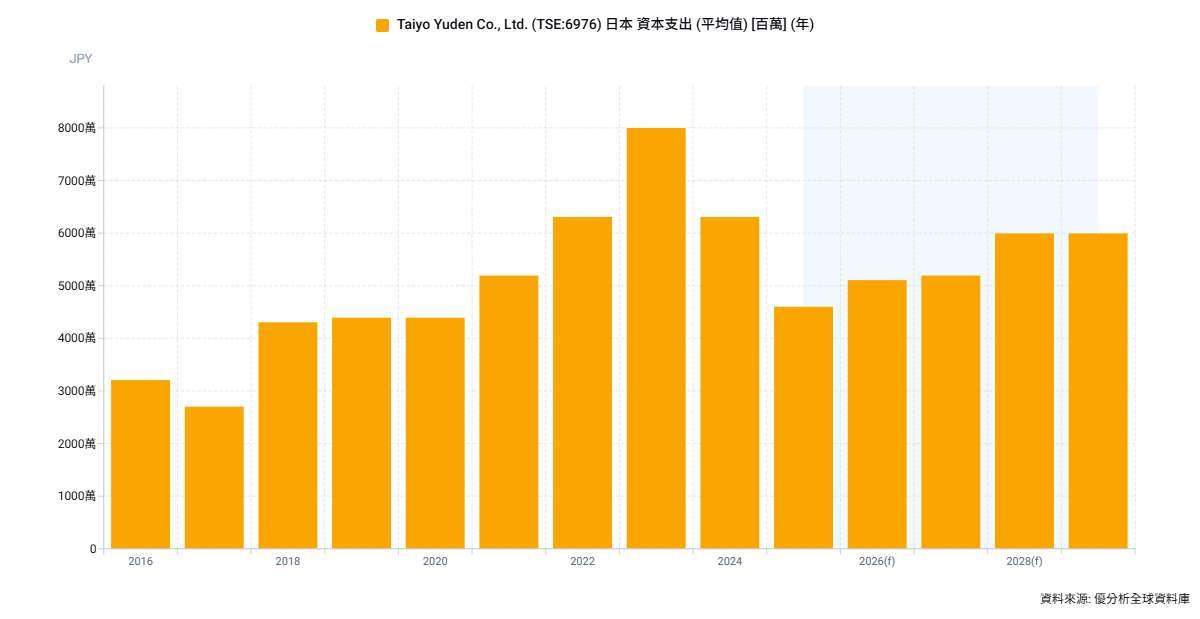Click the 2028(f) x-axis label
The image size is (1200, 619).
pyautogui.click(x=1024, y=562)
